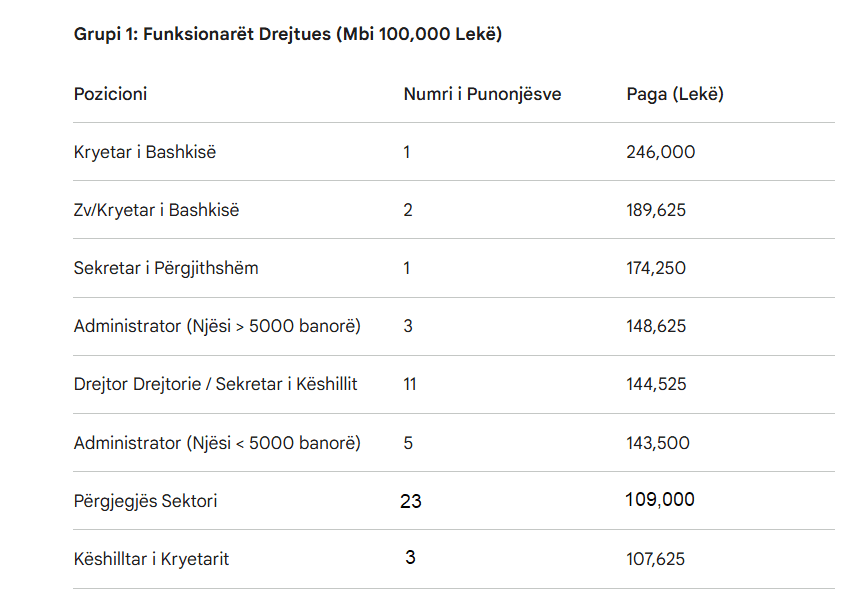
Task: Click the salary value 143,500
Action: point(658,442)
